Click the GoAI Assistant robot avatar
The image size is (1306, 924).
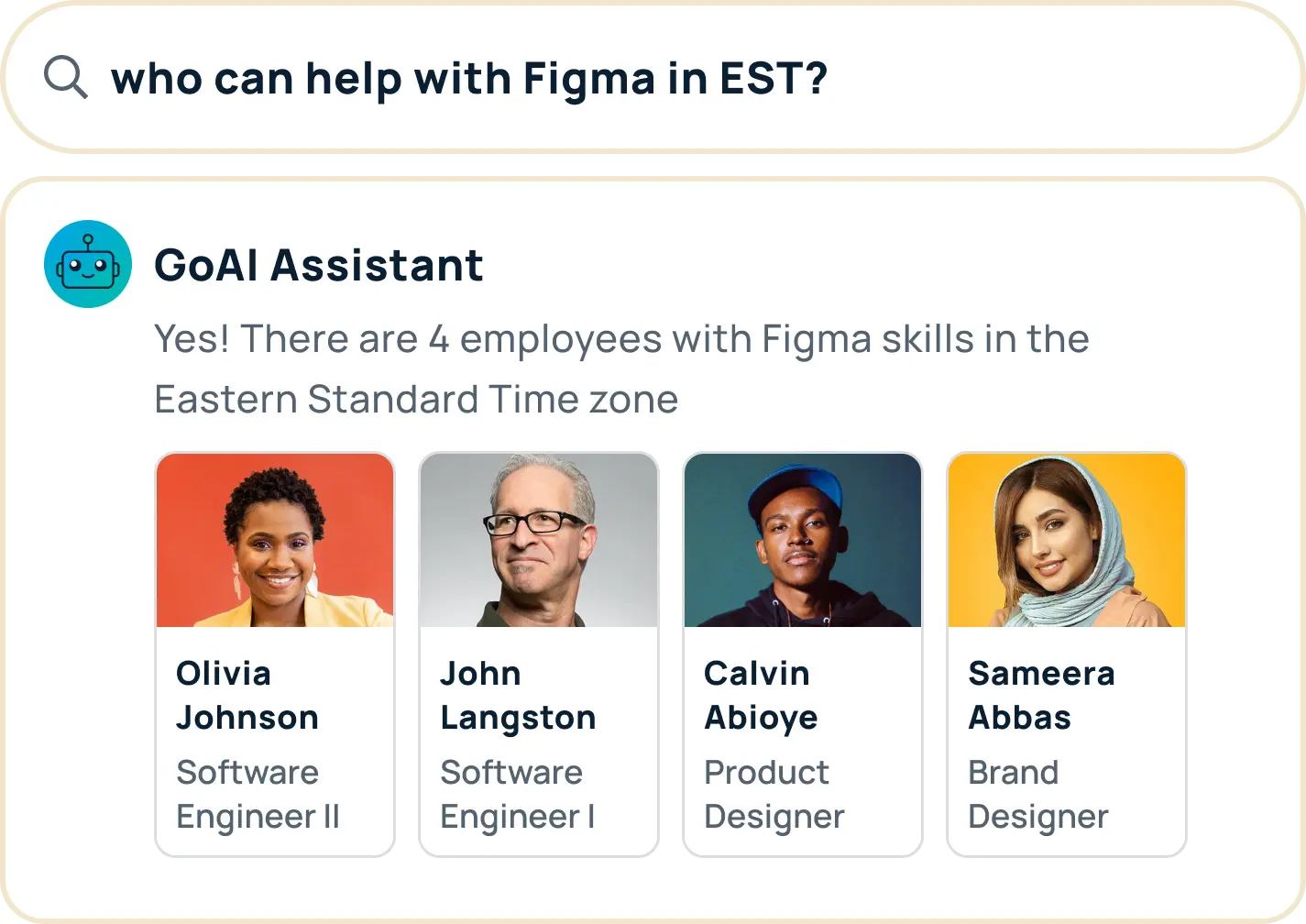88,264
